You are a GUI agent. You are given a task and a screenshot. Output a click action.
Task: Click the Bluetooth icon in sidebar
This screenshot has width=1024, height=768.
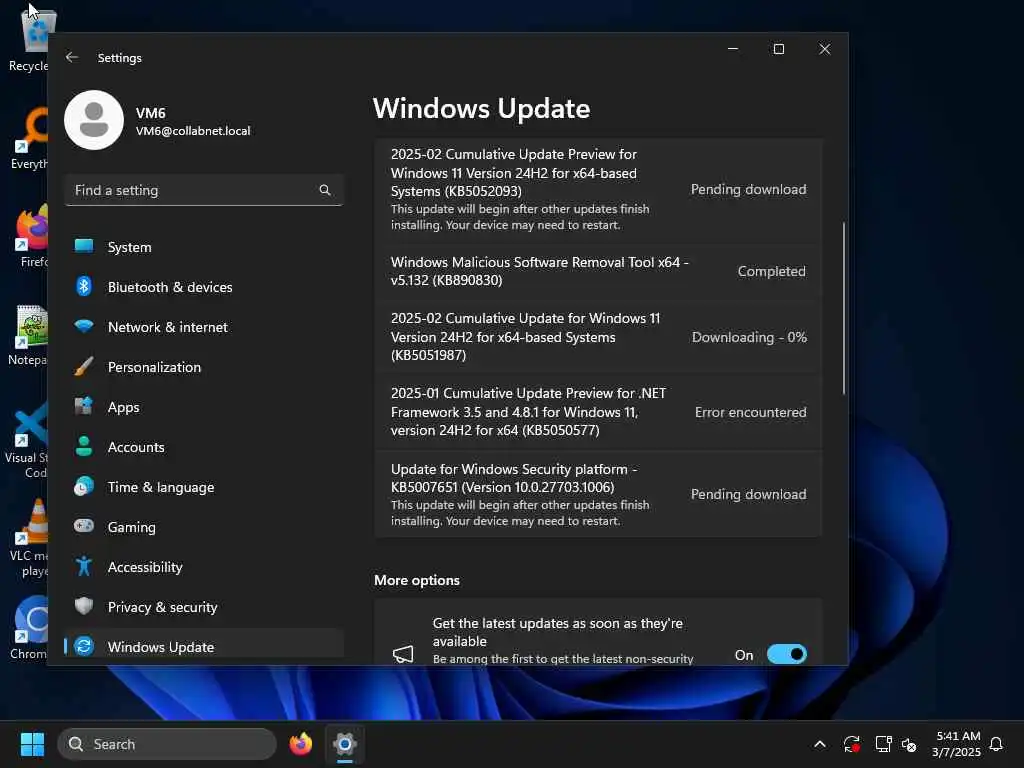(x=84, y=286)
